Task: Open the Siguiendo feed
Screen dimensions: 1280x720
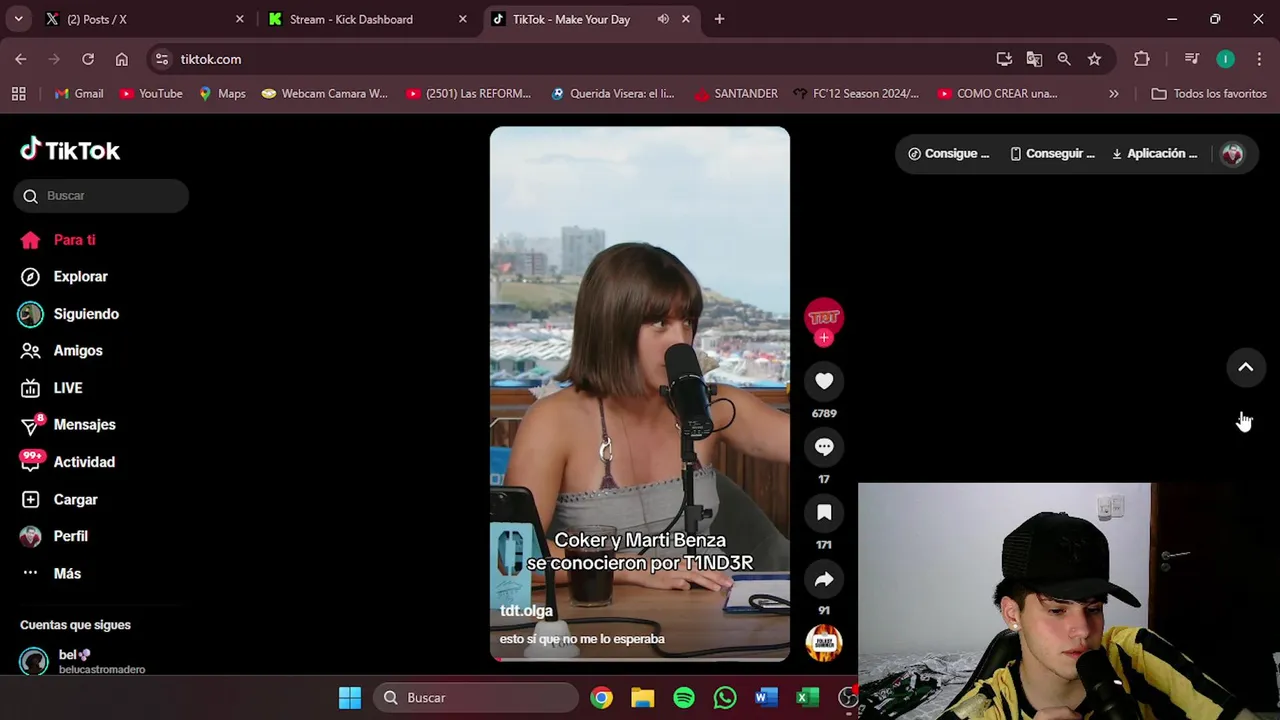Action: (x=70, y=314)
